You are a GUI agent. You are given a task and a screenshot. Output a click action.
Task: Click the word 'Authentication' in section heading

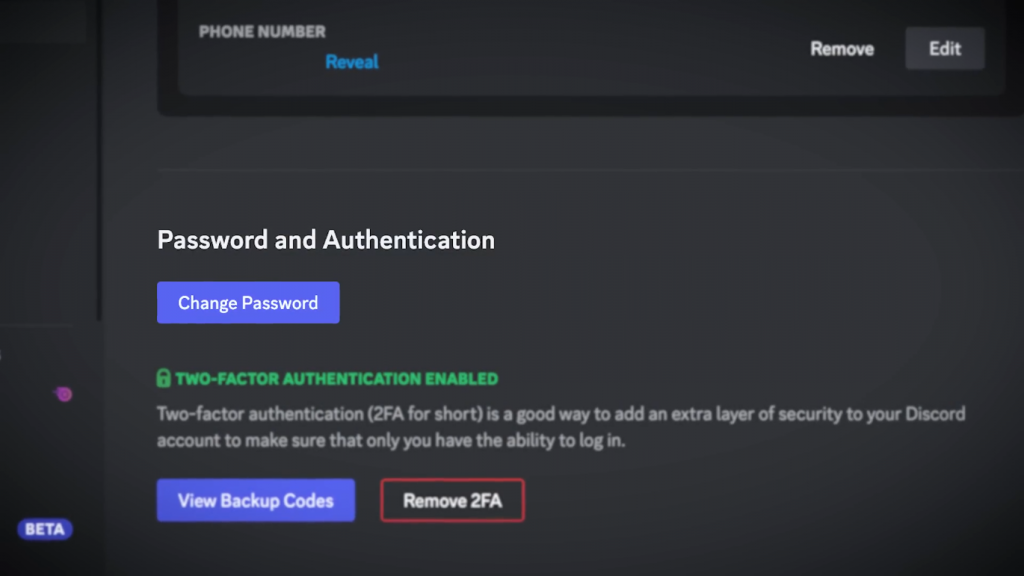pyautogui.click(x=409, y=240)
